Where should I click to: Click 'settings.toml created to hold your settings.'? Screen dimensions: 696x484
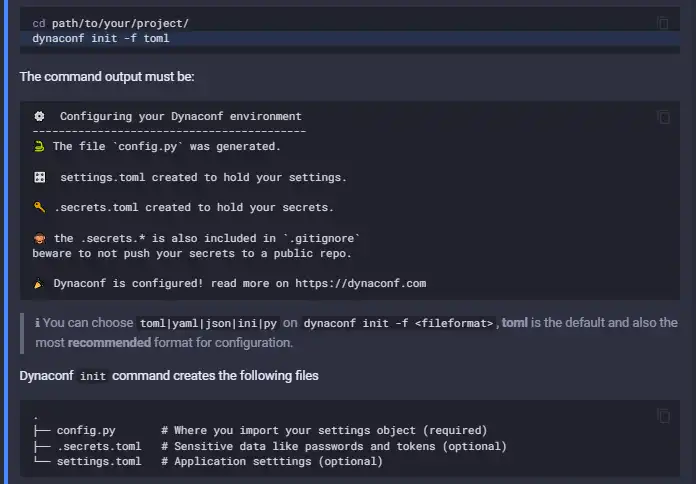(203, 178)
